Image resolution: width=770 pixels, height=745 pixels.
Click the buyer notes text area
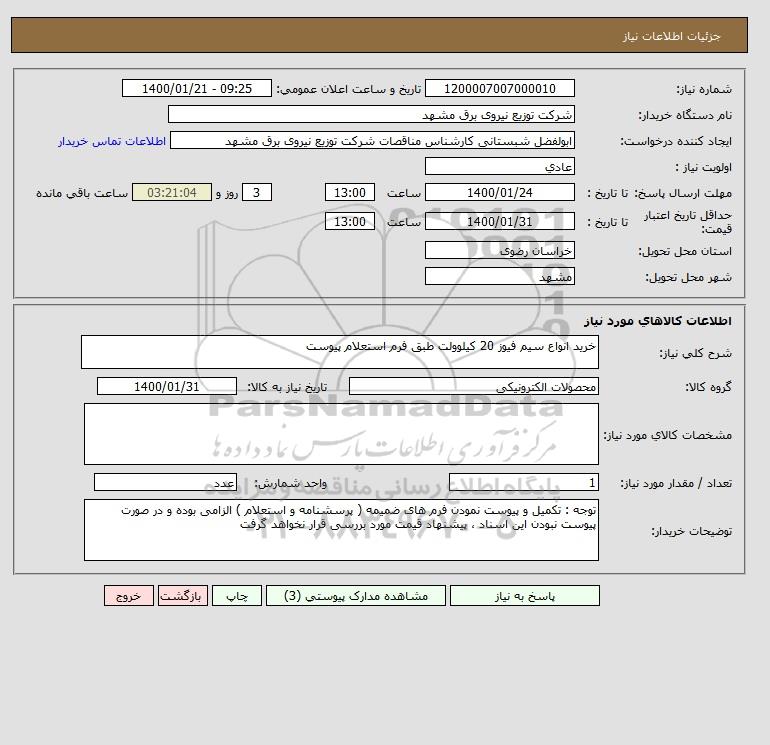click(x=341, y=530)
